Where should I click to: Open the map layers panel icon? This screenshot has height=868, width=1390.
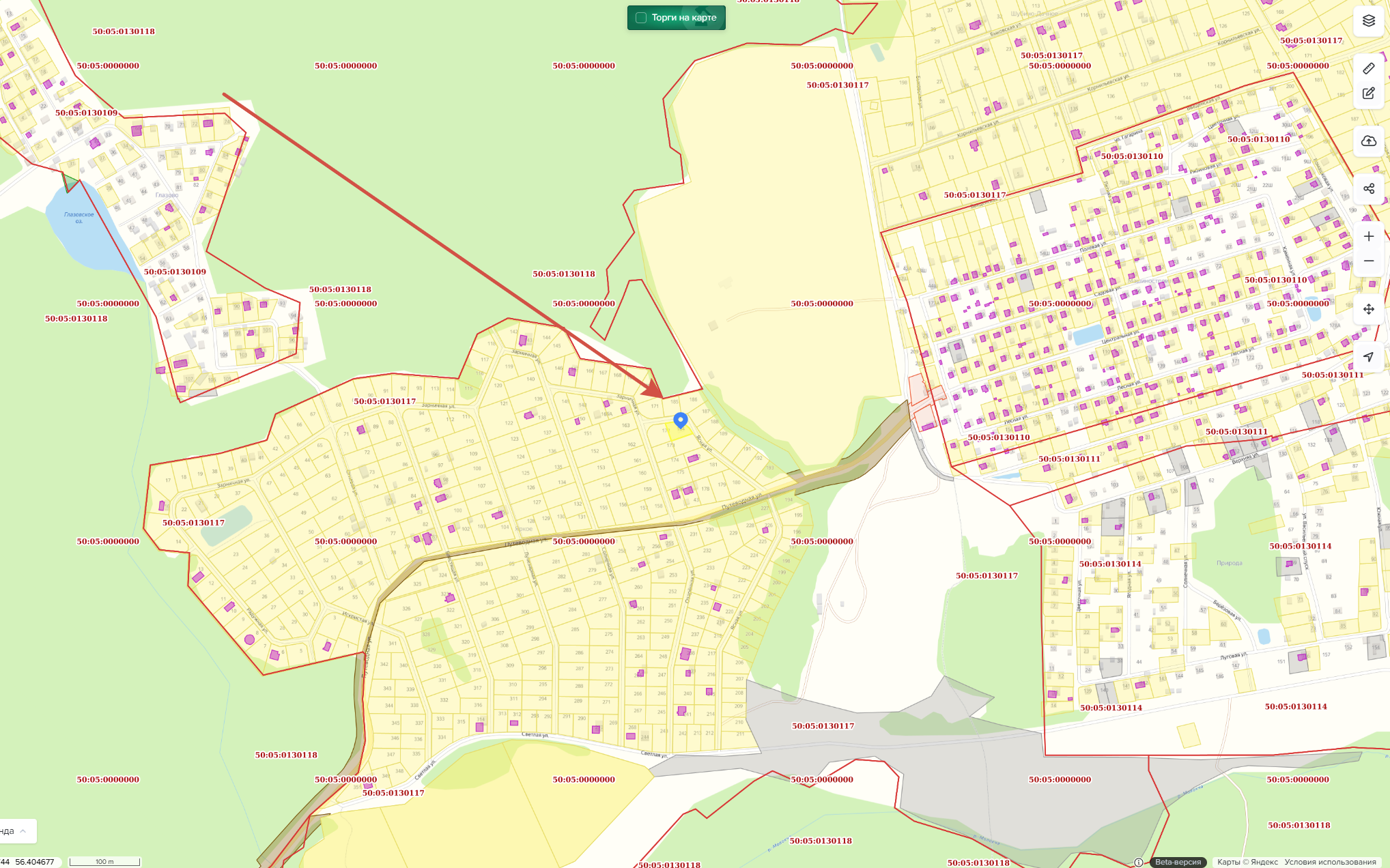click(1368, 20)
